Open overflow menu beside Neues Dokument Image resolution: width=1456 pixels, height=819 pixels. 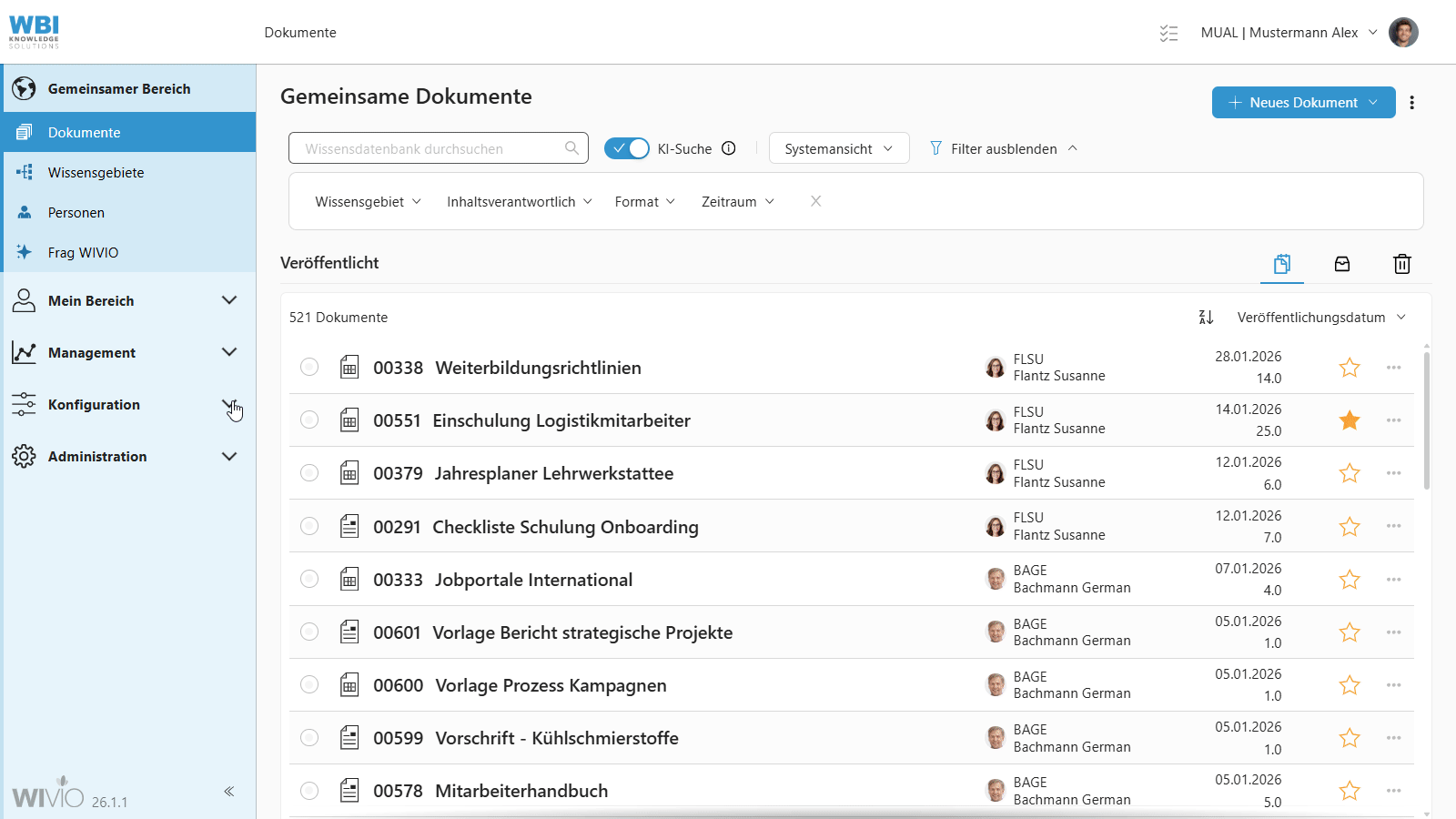pyautogui.click(x=1412, y=102)
